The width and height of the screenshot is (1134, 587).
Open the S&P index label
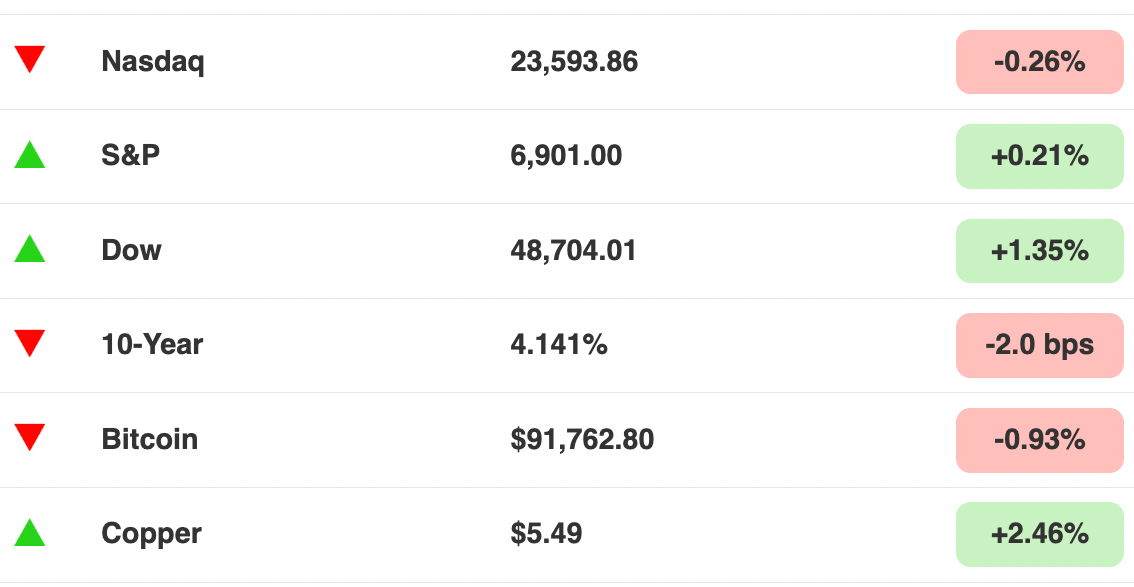tap(130, 155)
